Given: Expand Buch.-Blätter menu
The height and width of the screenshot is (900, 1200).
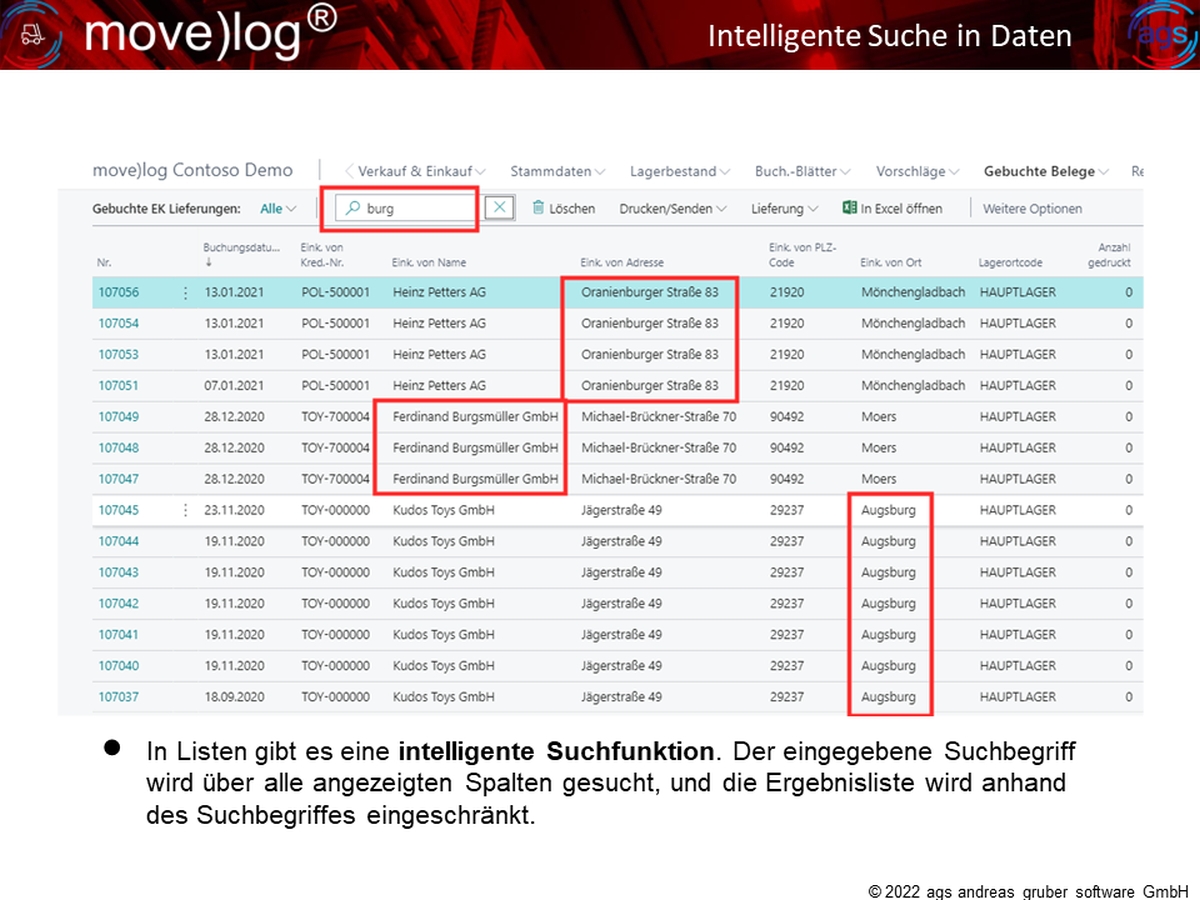Looking at the screenshot, I should [803, 171].
